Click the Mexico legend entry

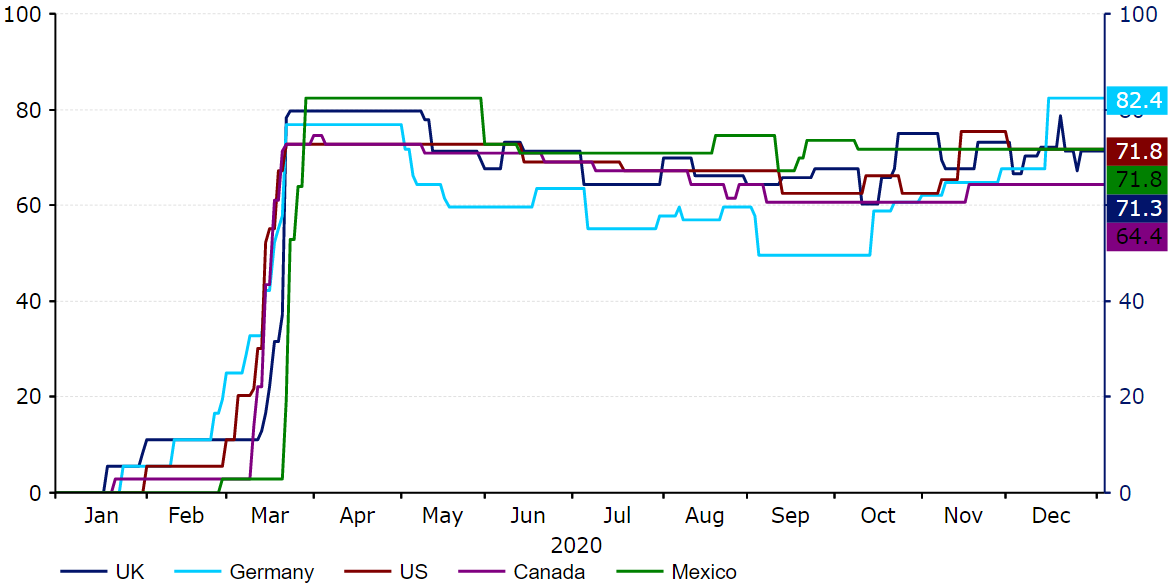tap(703, 572)
